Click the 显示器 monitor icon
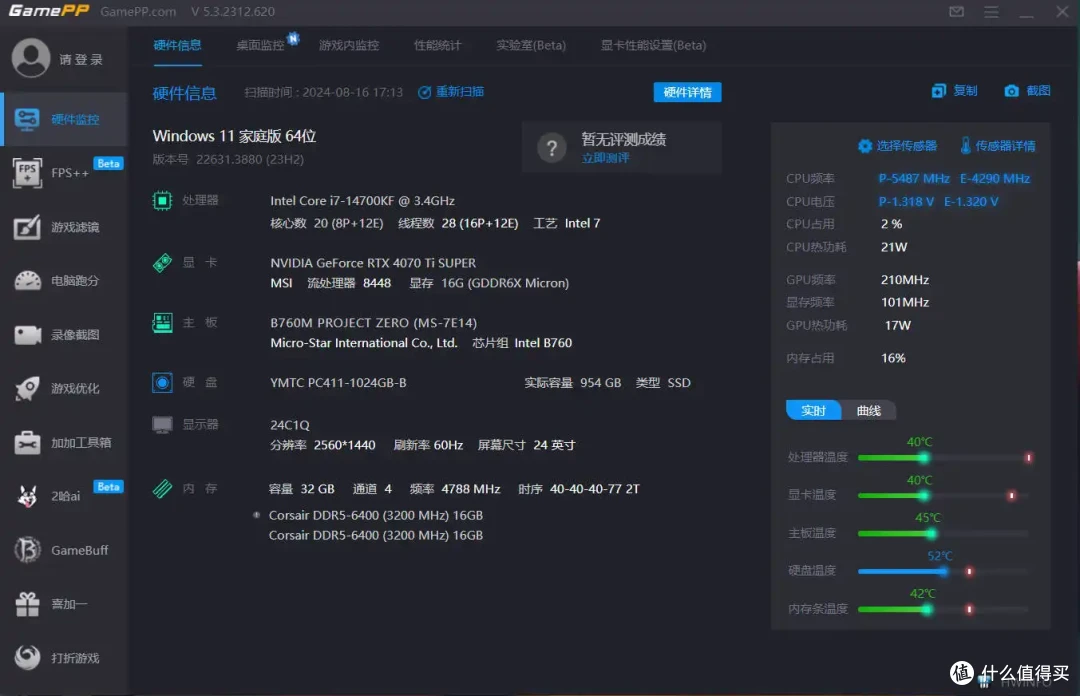Viewport: 1080px width, 696px height. (162, 424)
